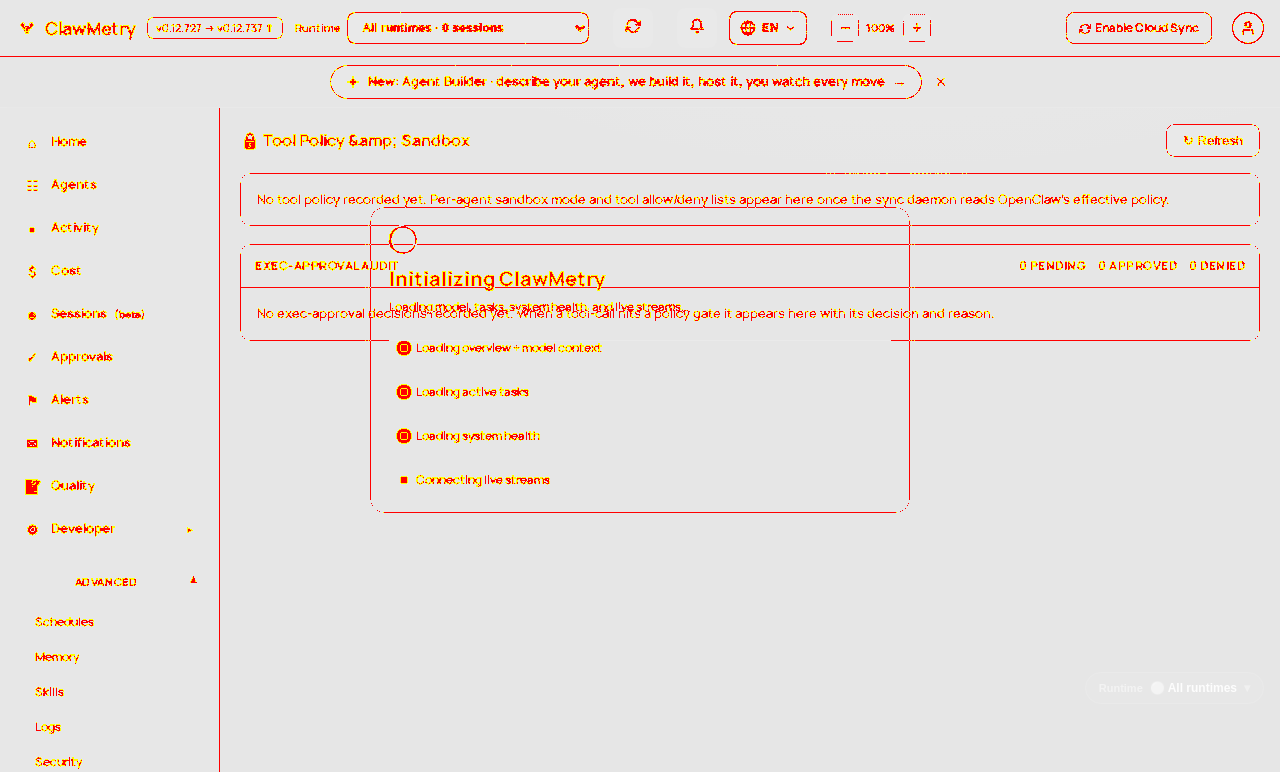
Task: Click the Loading overview + model context line
Action: pos(508,348)
